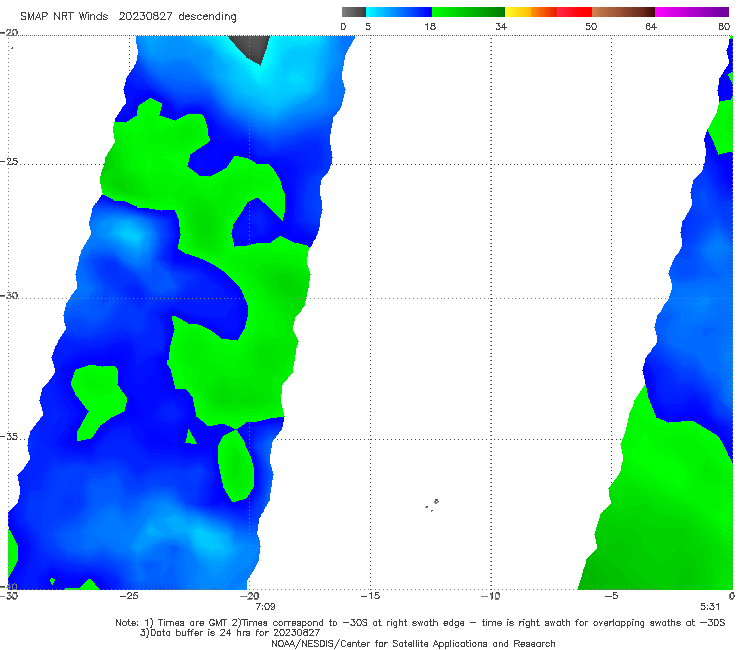Click the gray 0–5 segment of the color bar
740x650 pixels.
[354, 12]
